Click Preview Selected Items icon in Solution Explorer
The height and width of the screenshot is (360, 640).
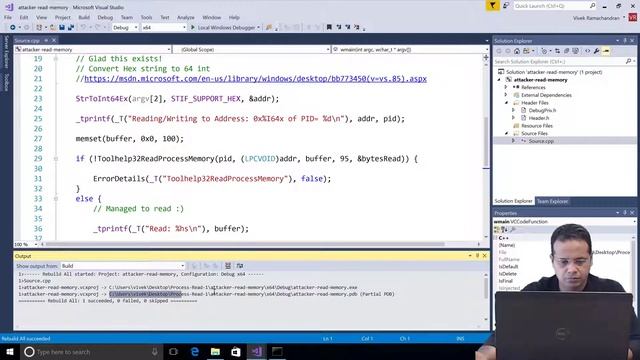click(x=606, y=51)
